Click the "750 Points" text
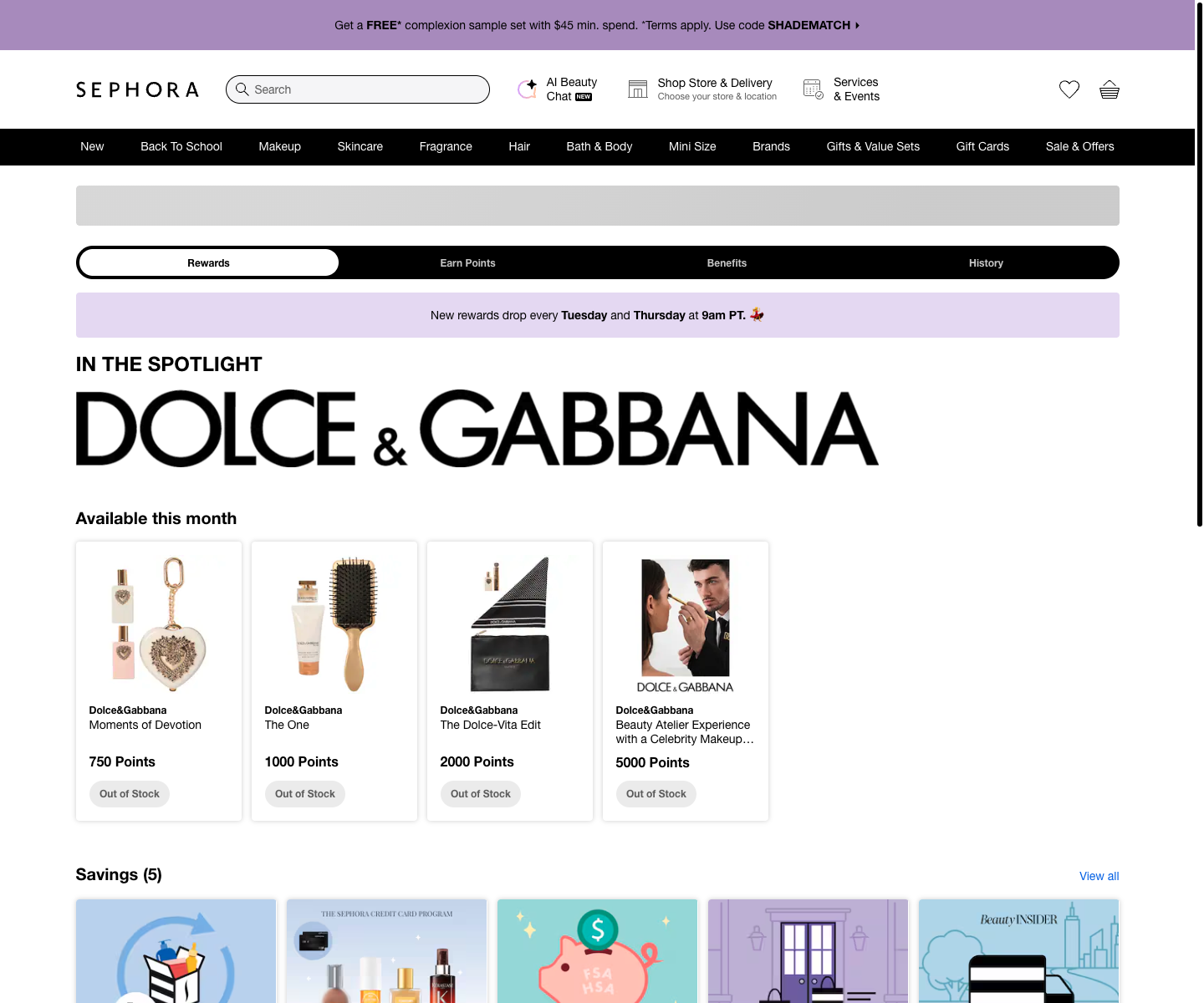 click(x=122, y=761)
